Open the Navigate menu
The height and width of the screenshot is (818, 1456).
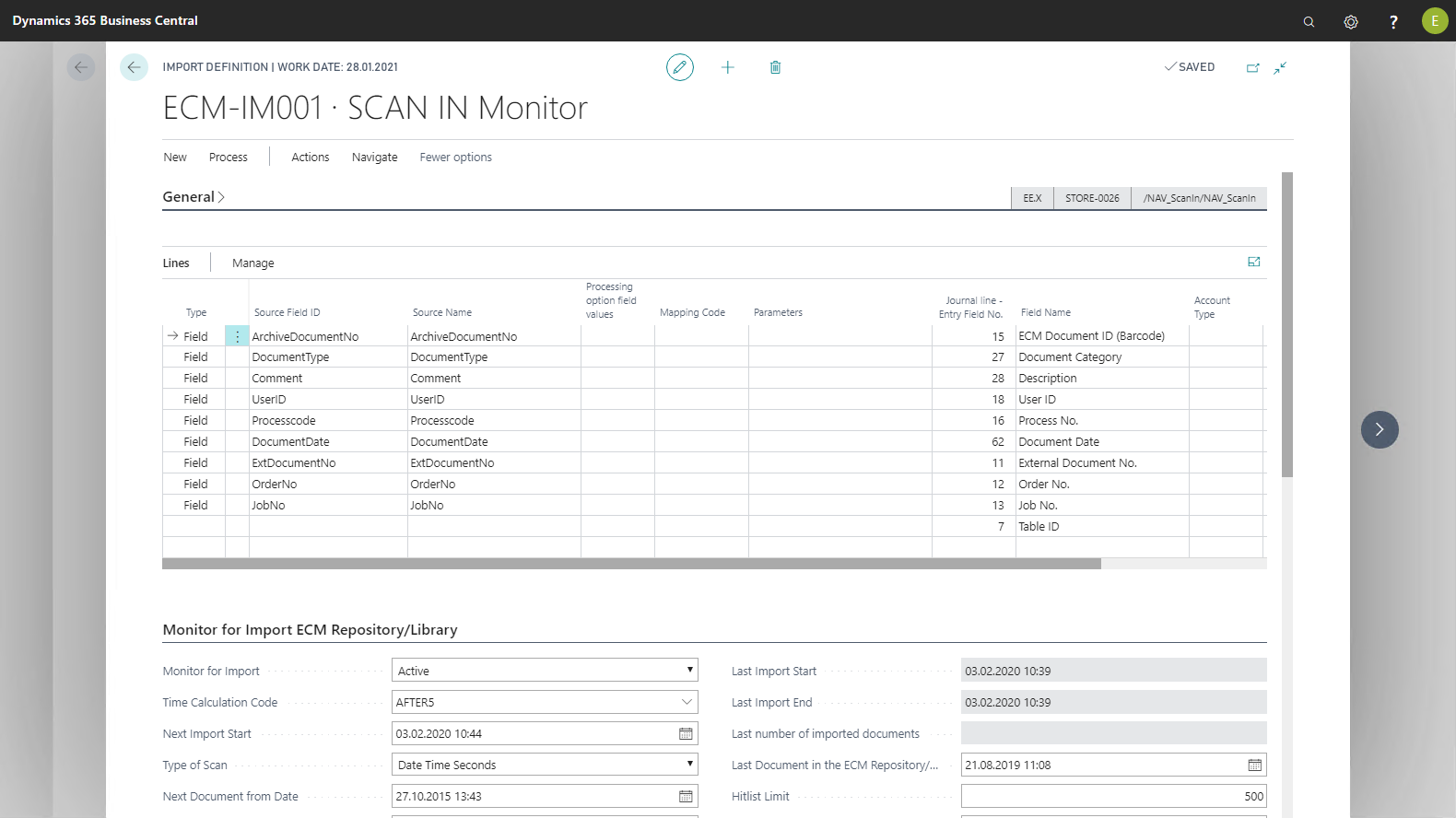[x=374, y=158]
